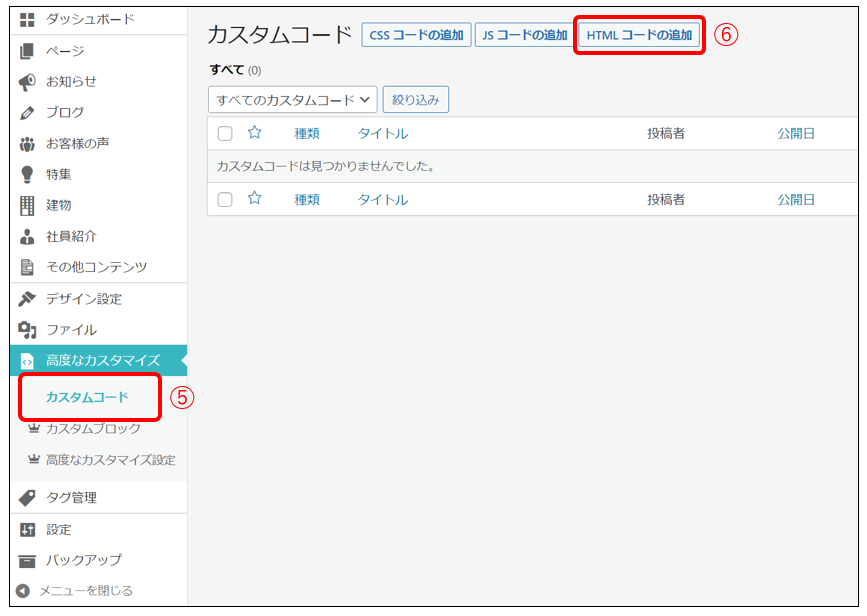Open カスタムブロック submenu item

(93, 429)
